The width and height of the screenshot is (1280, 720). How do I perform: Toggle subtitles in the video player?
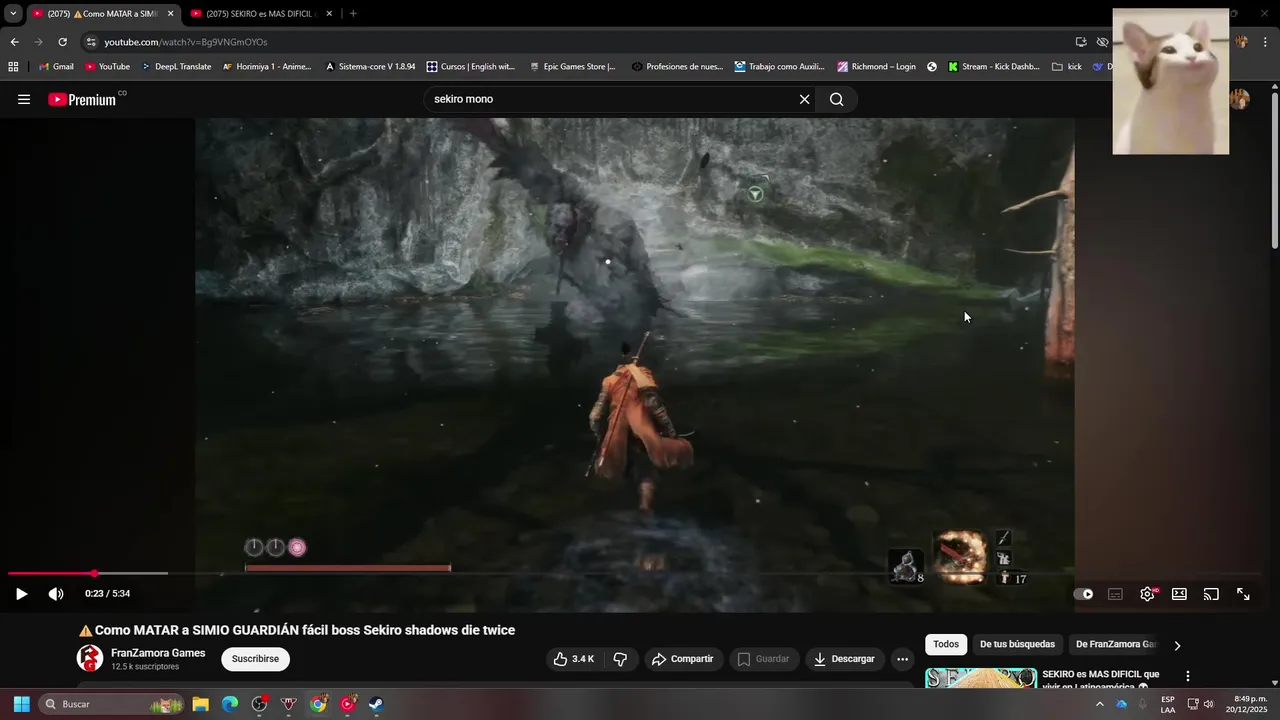click(x=1115, y=594)
